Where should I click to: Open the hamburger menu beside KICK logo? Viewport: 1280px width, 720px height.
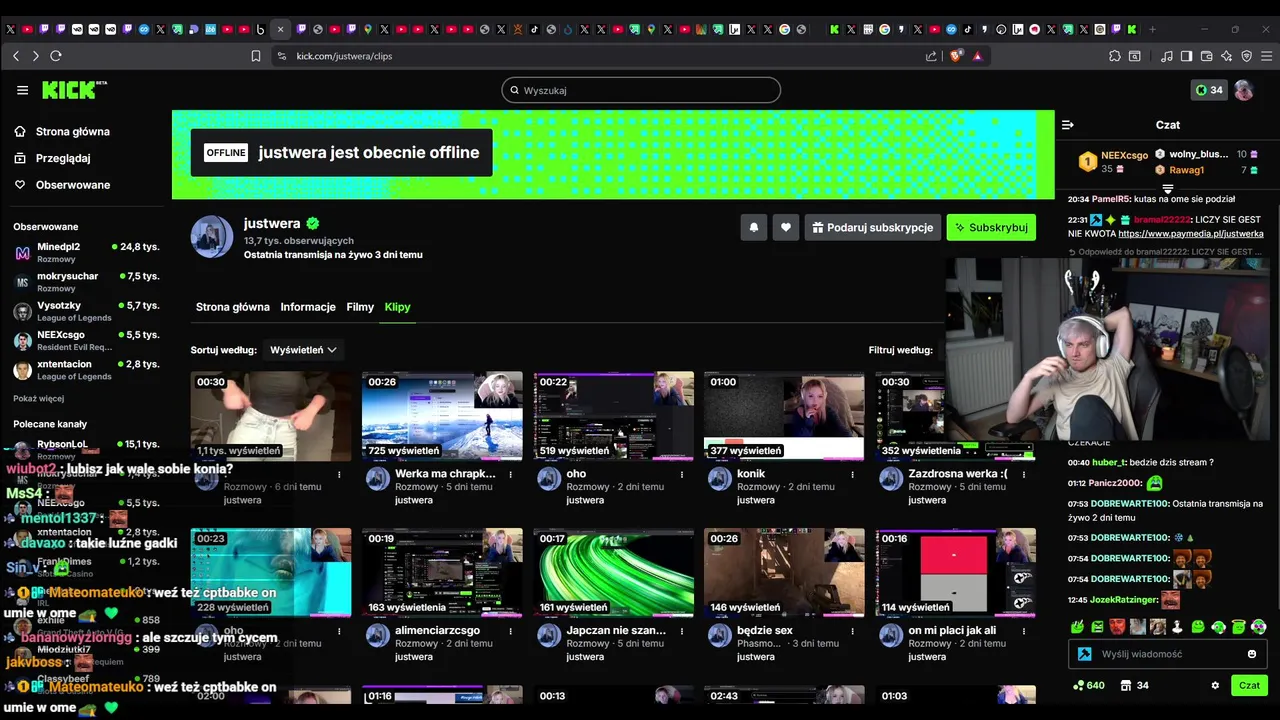pos(22,90)
